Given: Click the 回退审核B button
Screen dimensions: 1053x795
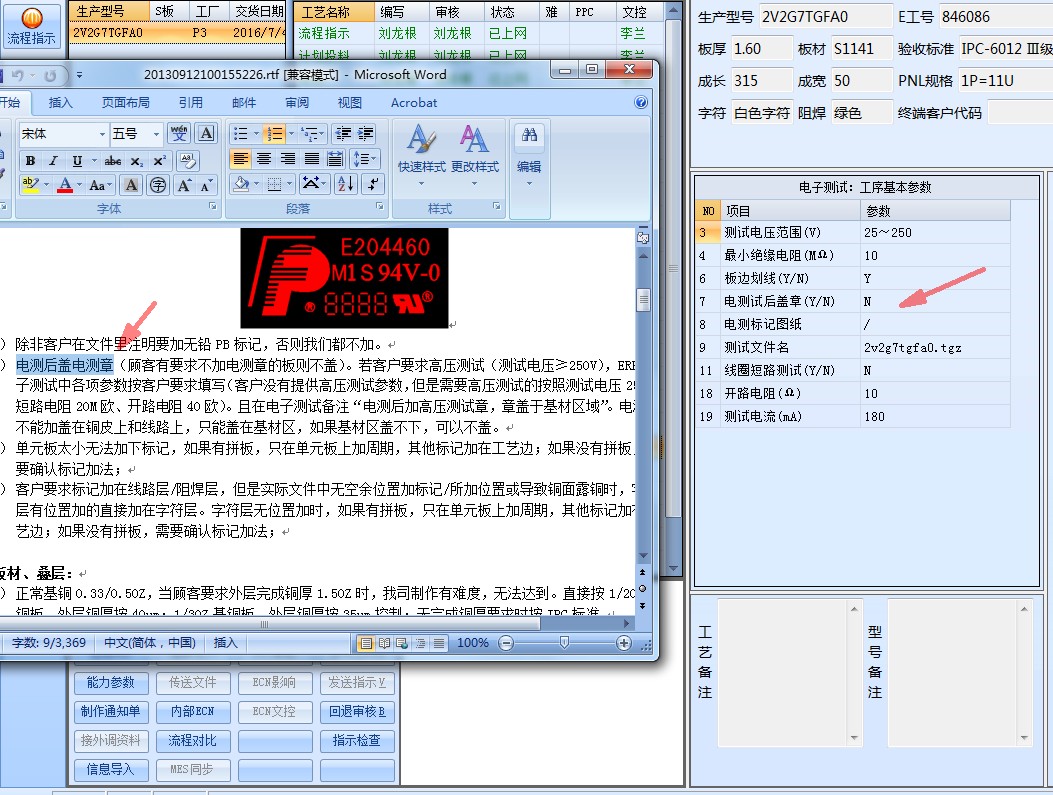Looking at the screenshot, I should pyautogui.click(x=357, y=712).
